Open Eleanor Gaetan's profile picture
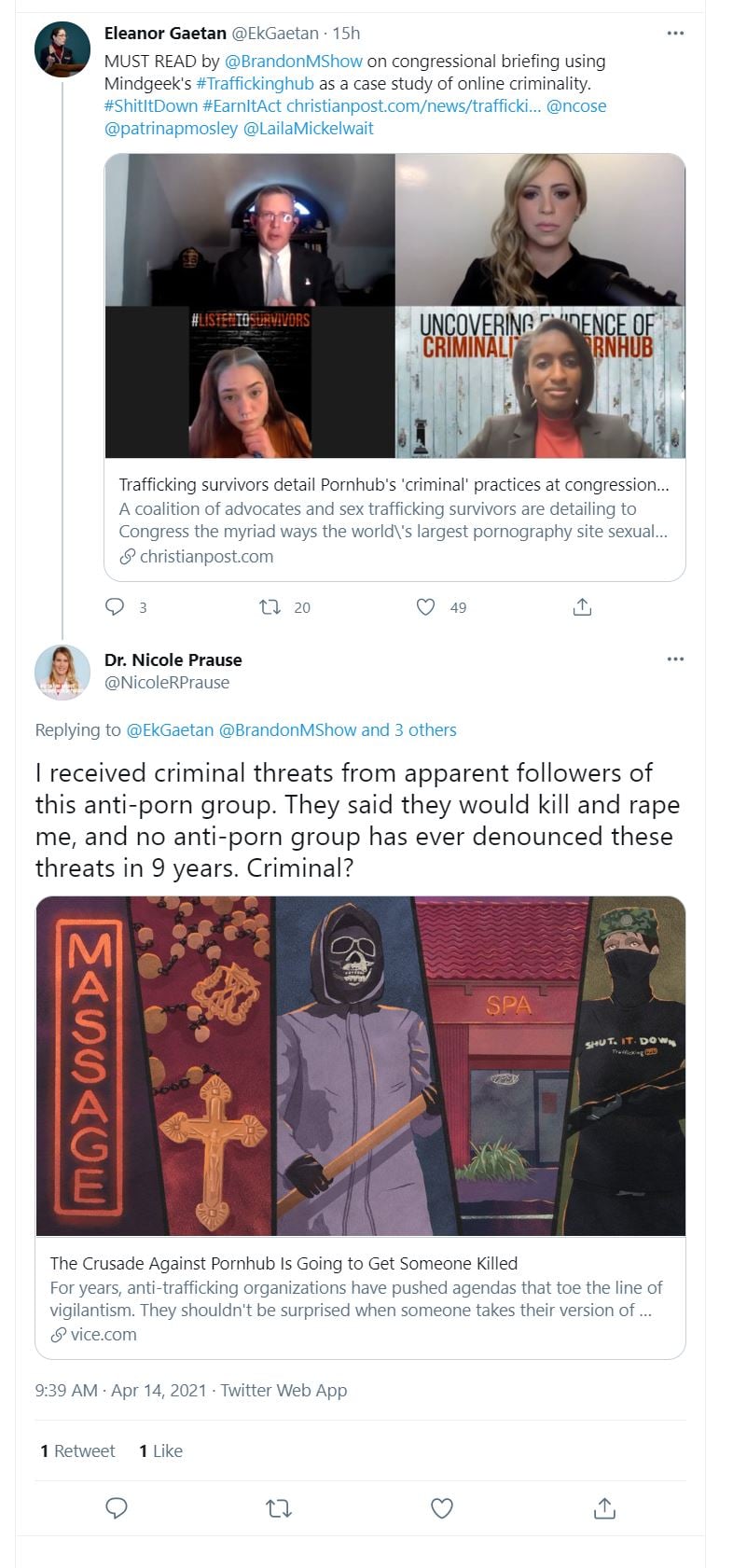 (x=62, y=49)
